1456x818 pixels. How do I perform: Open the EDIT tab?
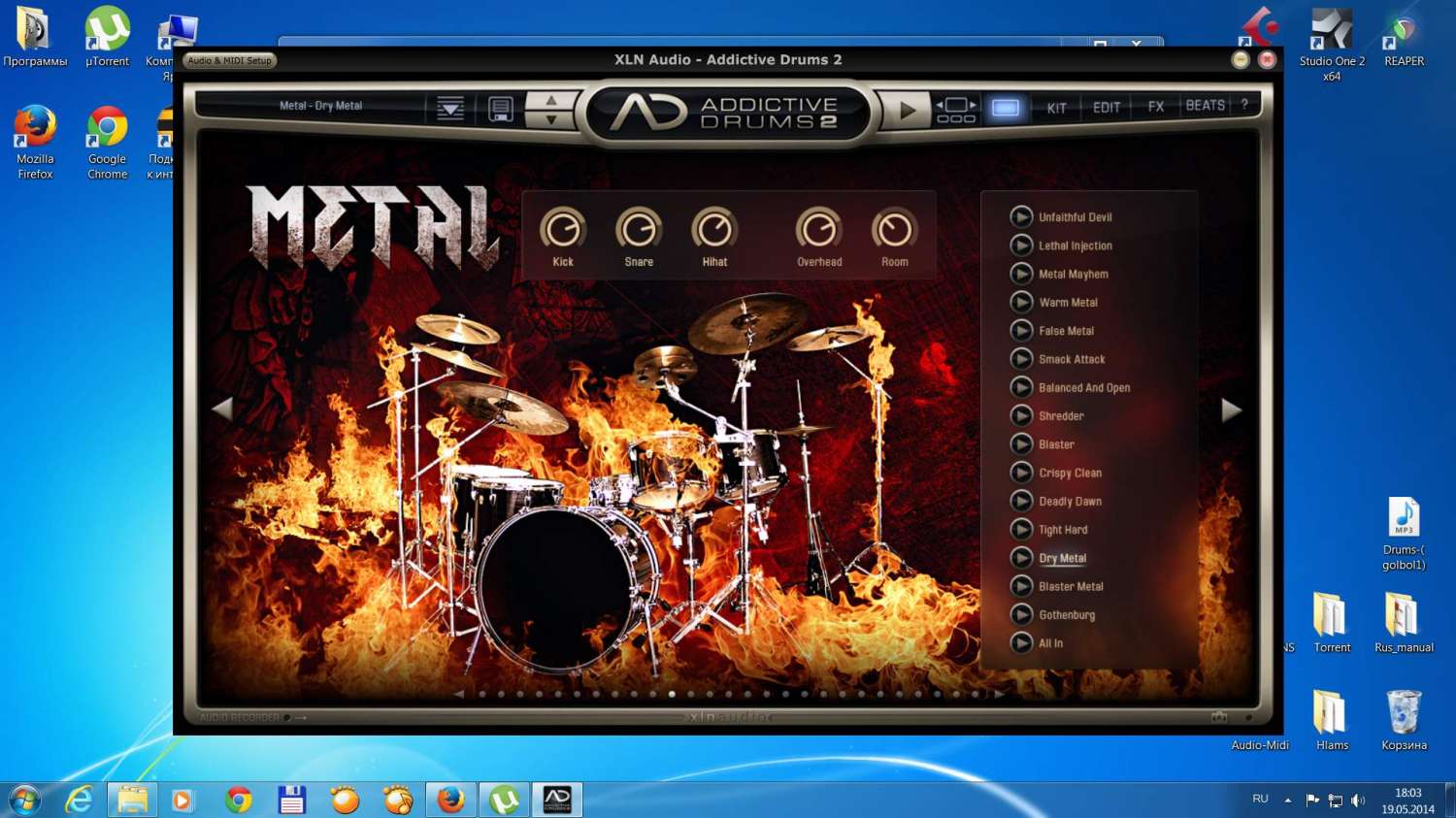1107,108
